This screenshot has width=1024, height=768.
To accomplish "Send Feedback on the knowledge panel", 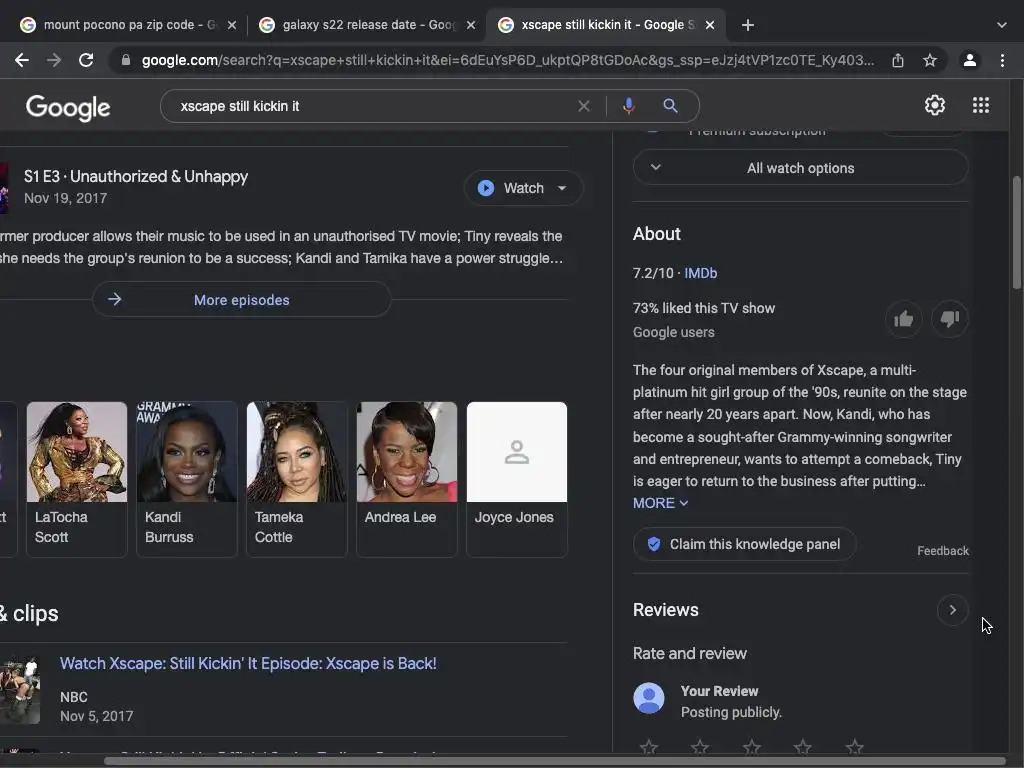I will (x=942, y=551).
